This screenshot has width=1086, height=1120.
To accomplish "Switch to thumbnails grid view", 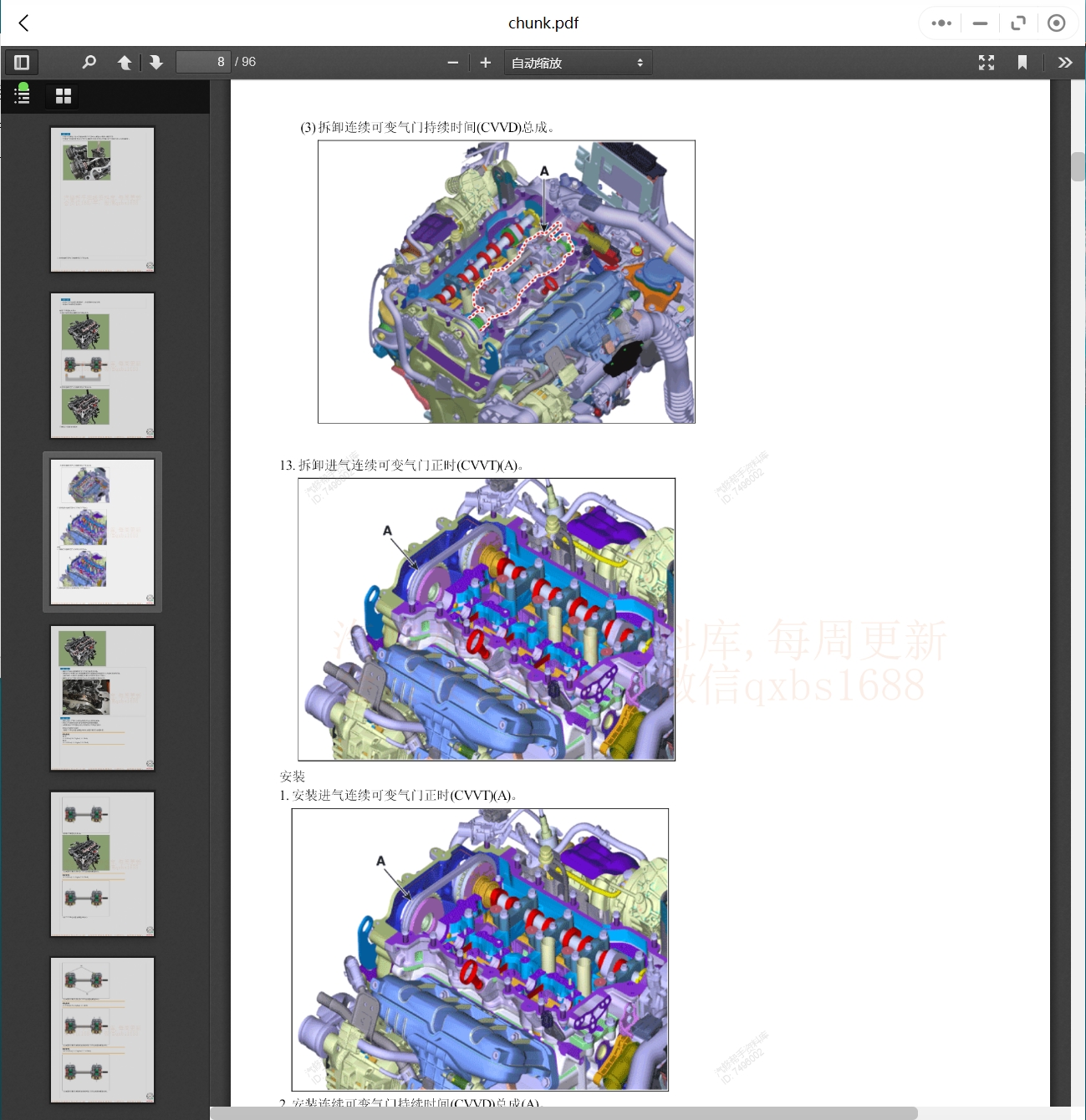I will click(x=64, y=96).
